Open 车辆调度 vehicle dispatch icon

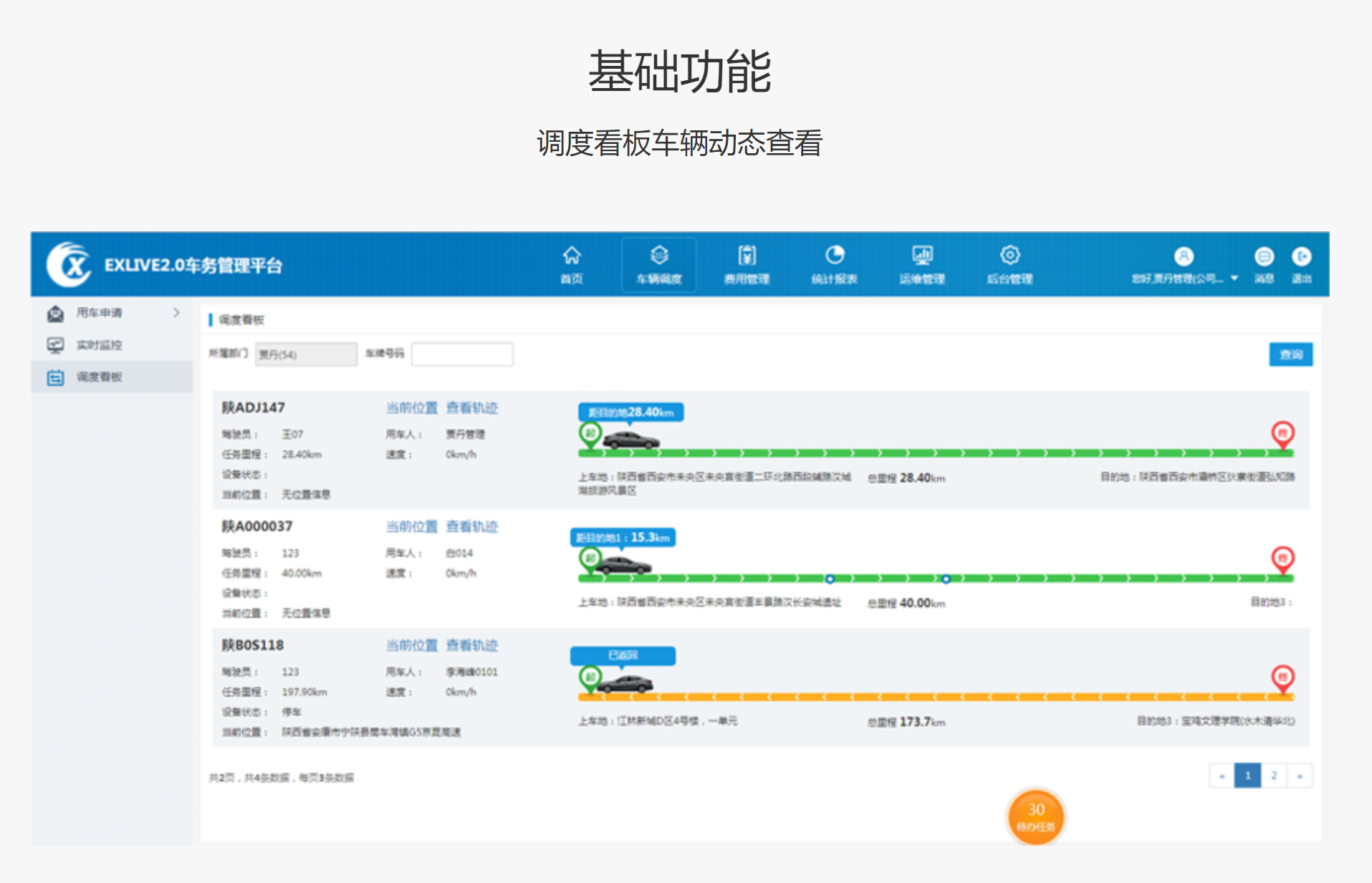[x=659, y=256]
